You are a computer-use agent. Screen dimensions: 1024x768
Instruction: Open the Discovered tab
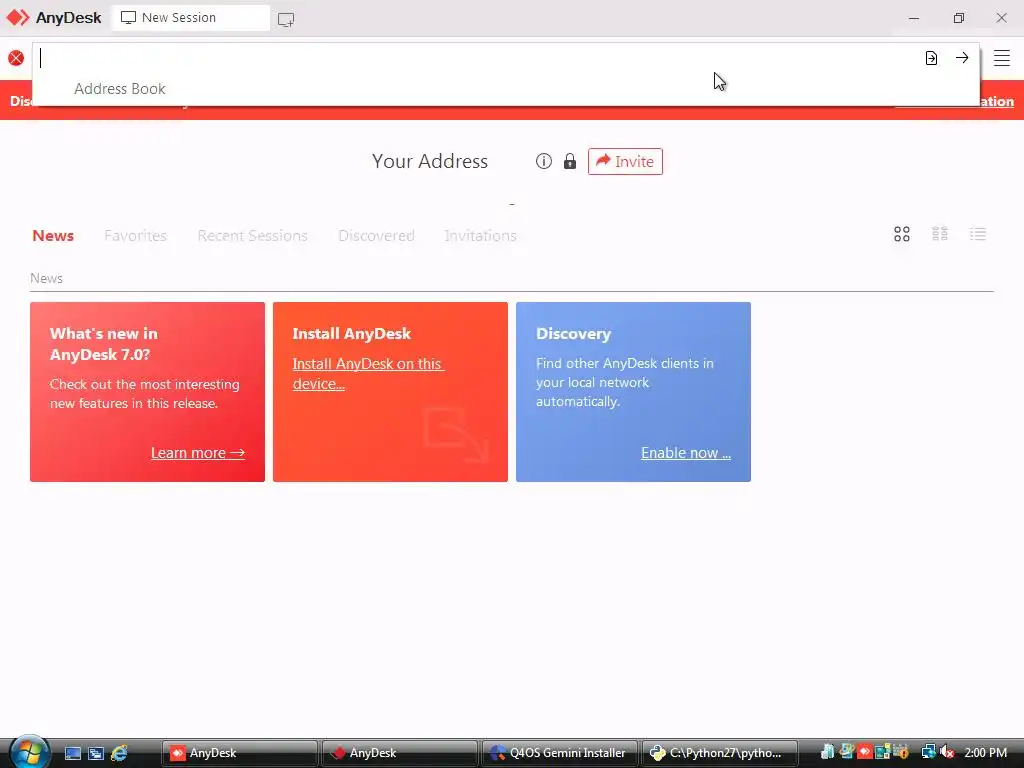click(376, 236)
